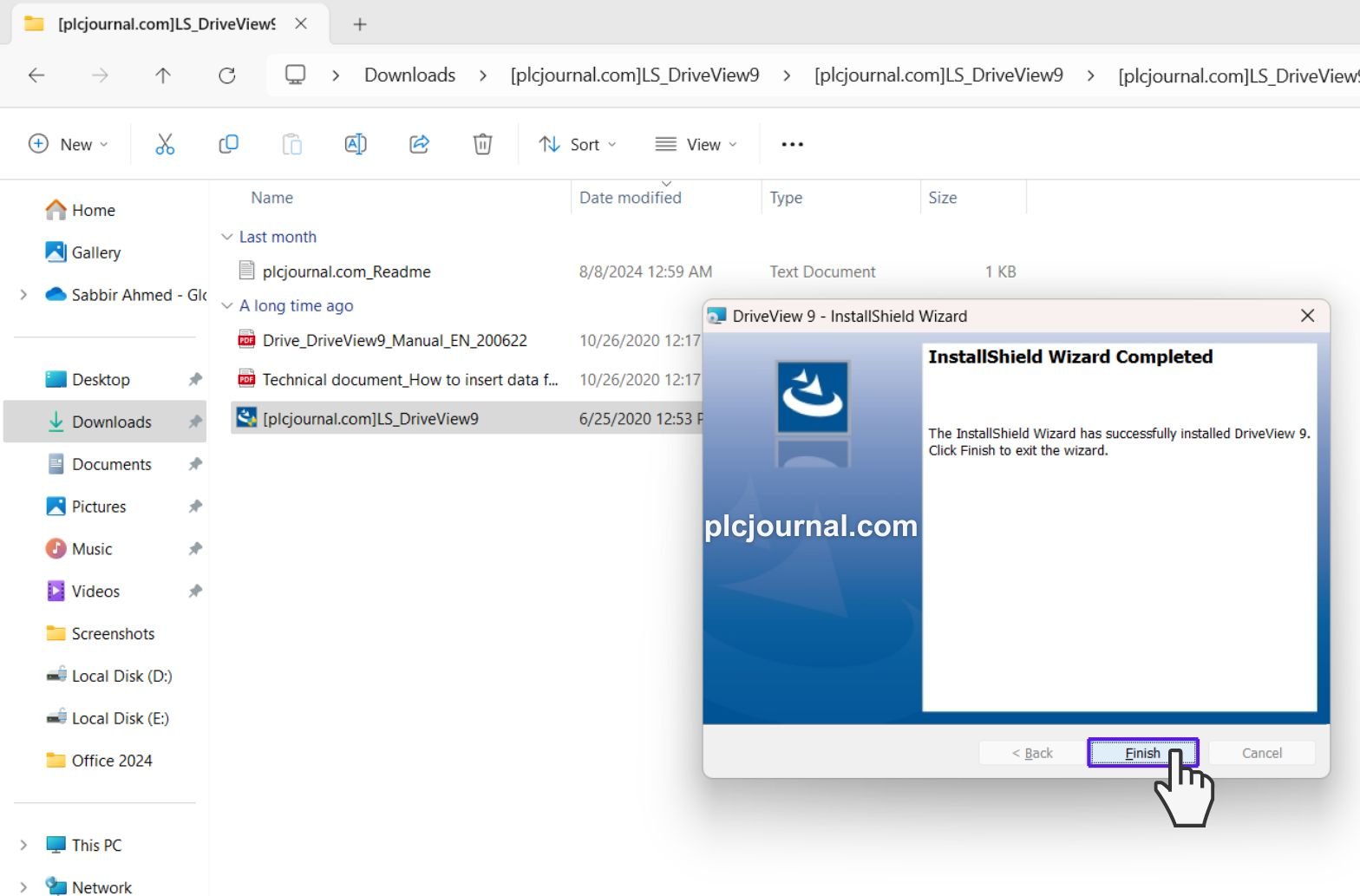Expand the Network tree node
The width and height of the screenshot is (1360, 896).
23,886
